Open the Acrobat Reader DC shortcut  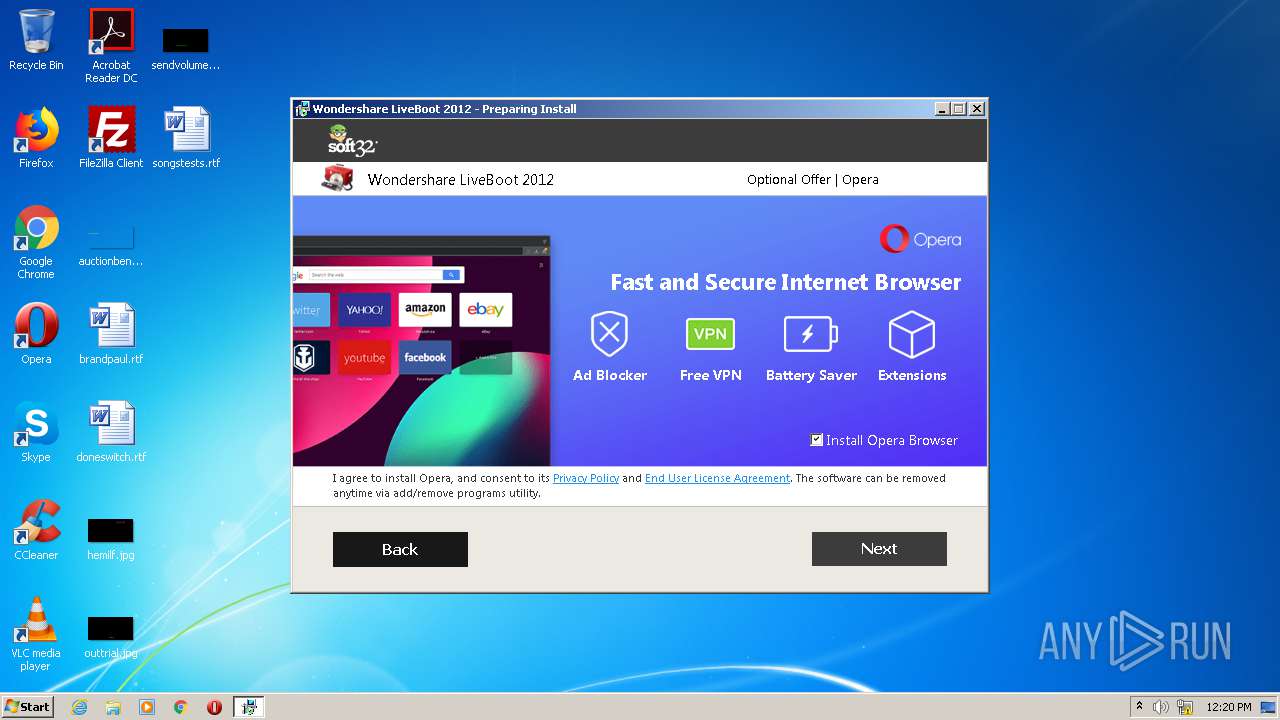tap(111, 46)
